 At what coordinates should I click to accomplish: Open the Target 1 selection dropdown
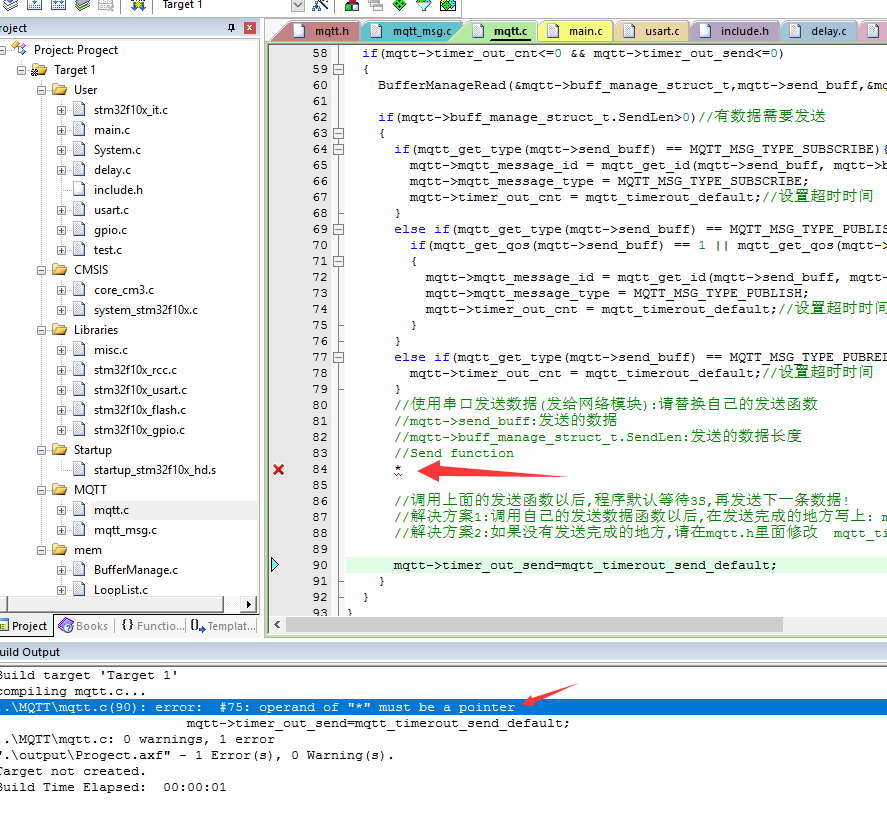[298, 6]
